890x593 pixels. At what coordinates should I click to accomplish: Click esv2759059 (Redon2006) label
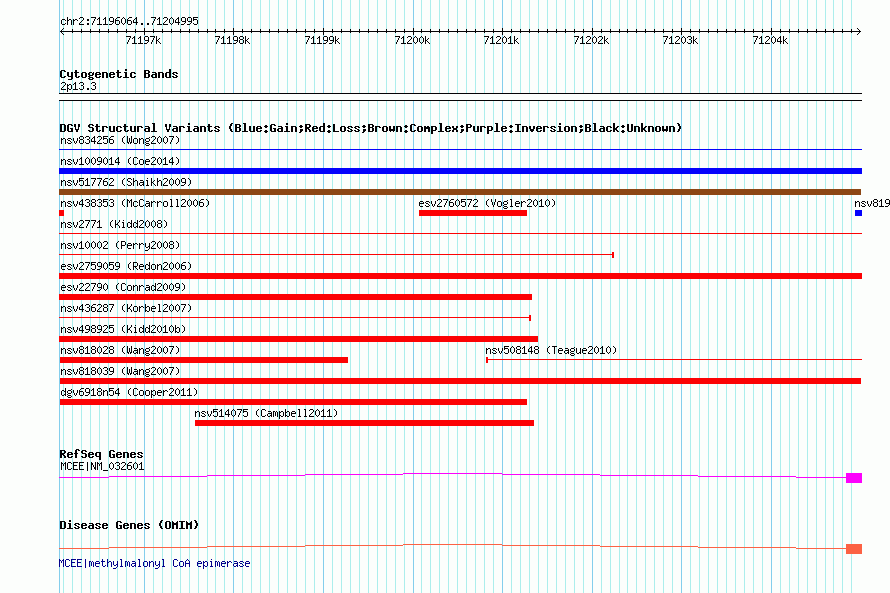126,266
